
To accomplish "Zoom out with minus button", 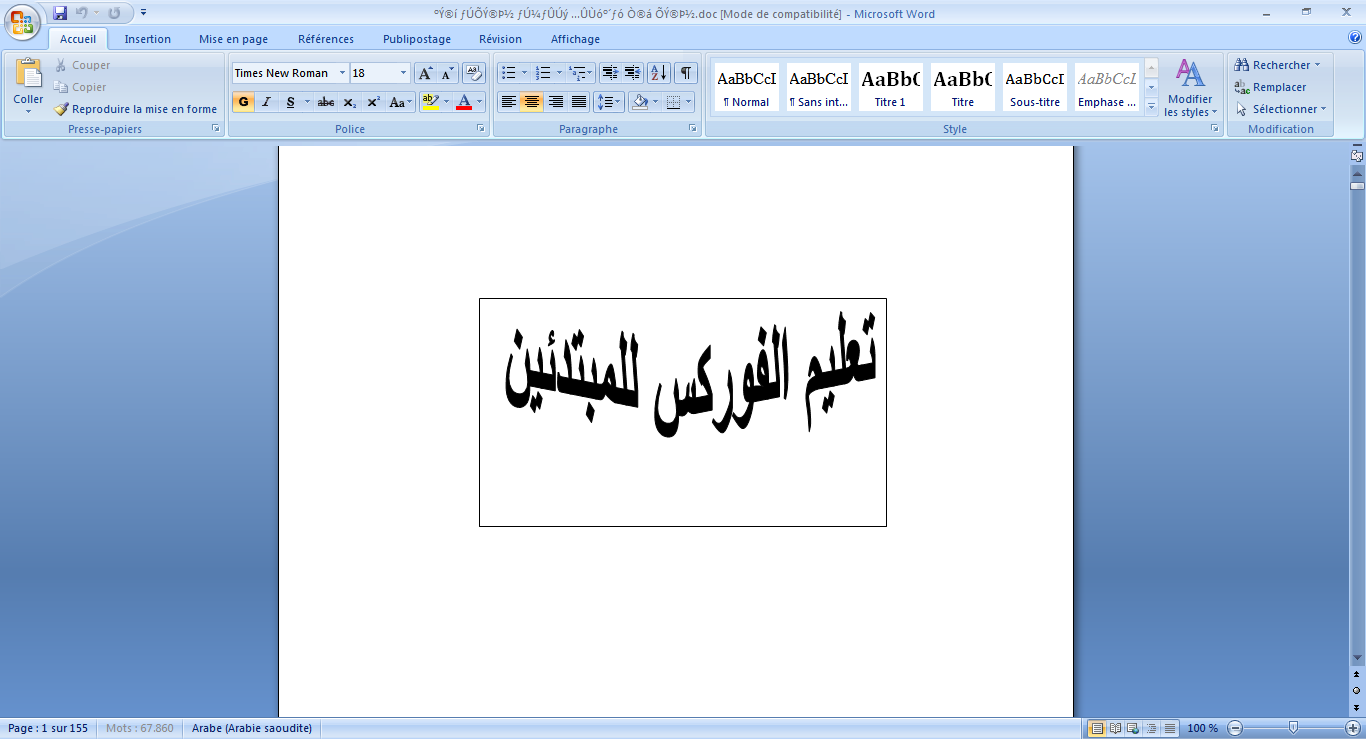I will point(1235,728).
